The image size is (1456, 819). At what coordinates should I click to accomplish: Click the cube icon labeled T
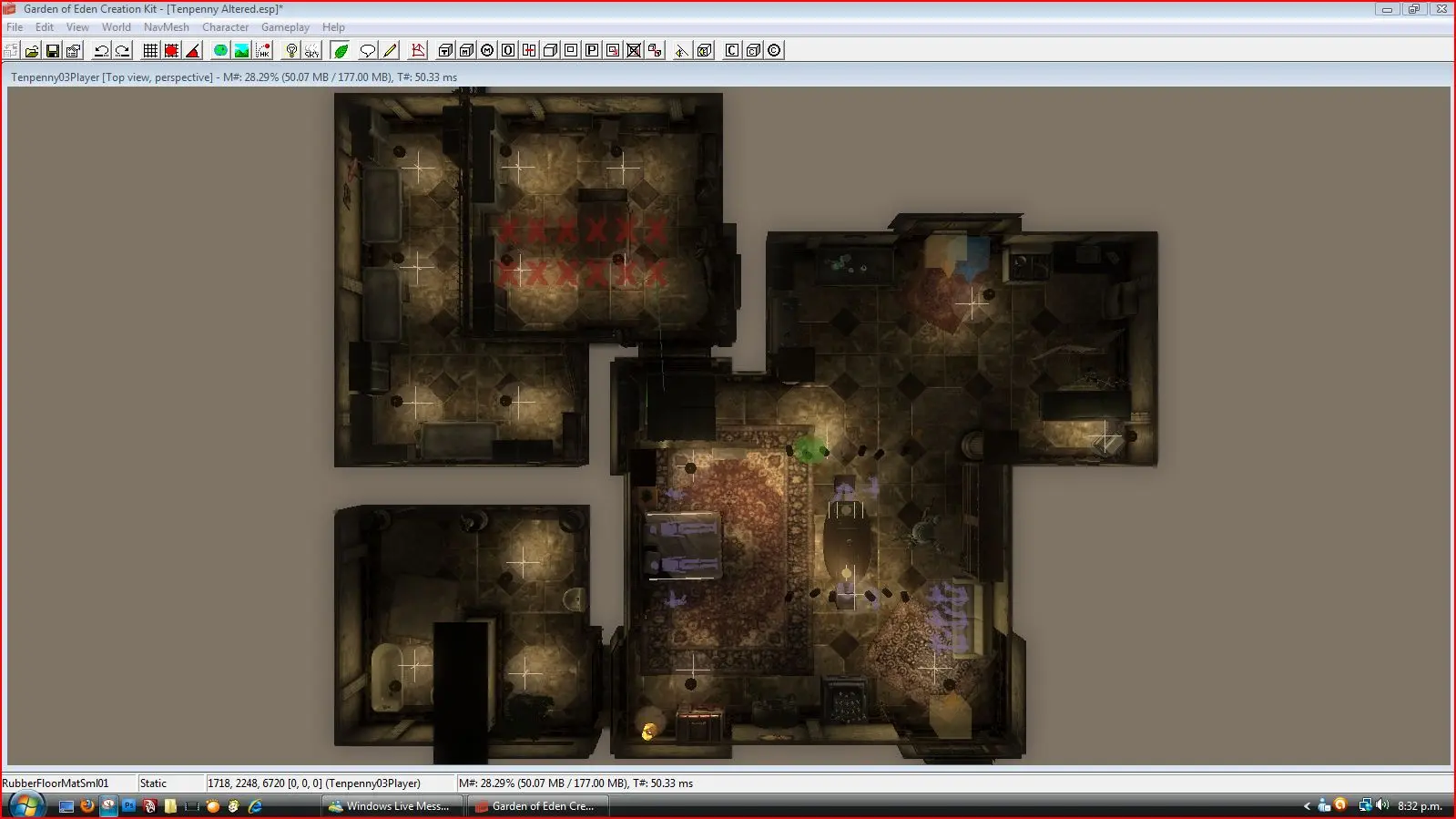(445, 51)
